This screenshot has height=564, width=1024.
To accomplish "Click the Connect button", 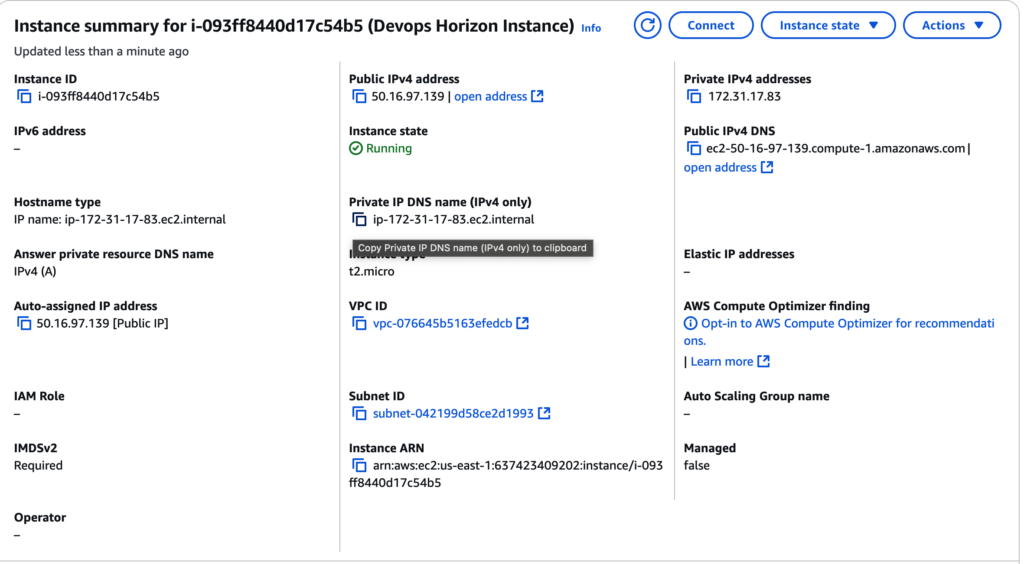I will click(x=711, y=25).
